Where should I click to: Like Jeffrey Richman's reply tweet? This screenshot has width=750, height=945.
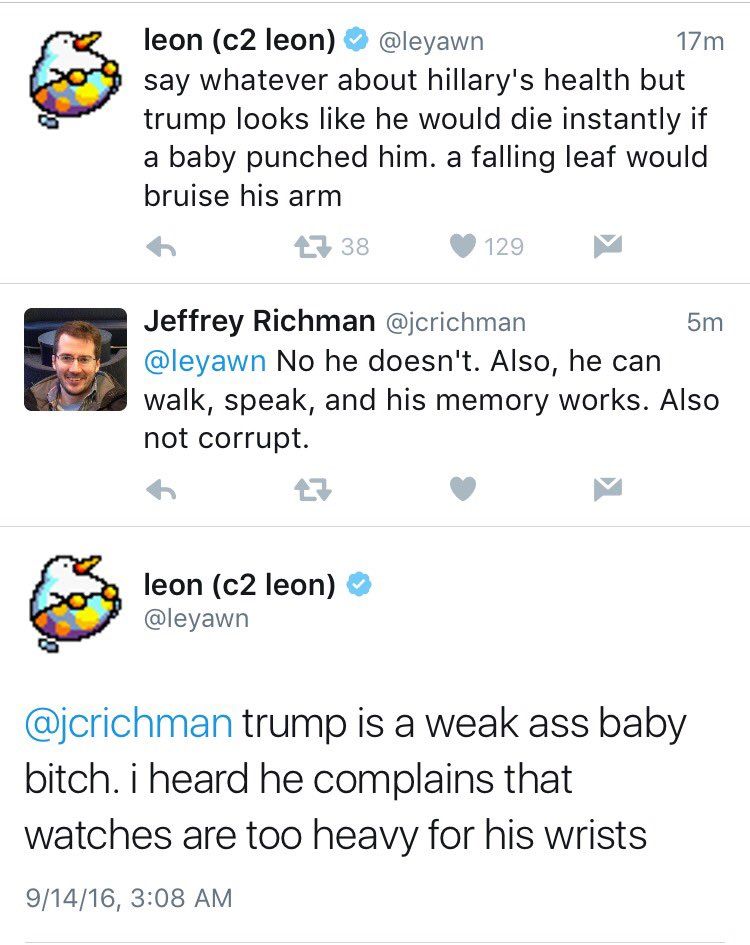pos(462,489)
